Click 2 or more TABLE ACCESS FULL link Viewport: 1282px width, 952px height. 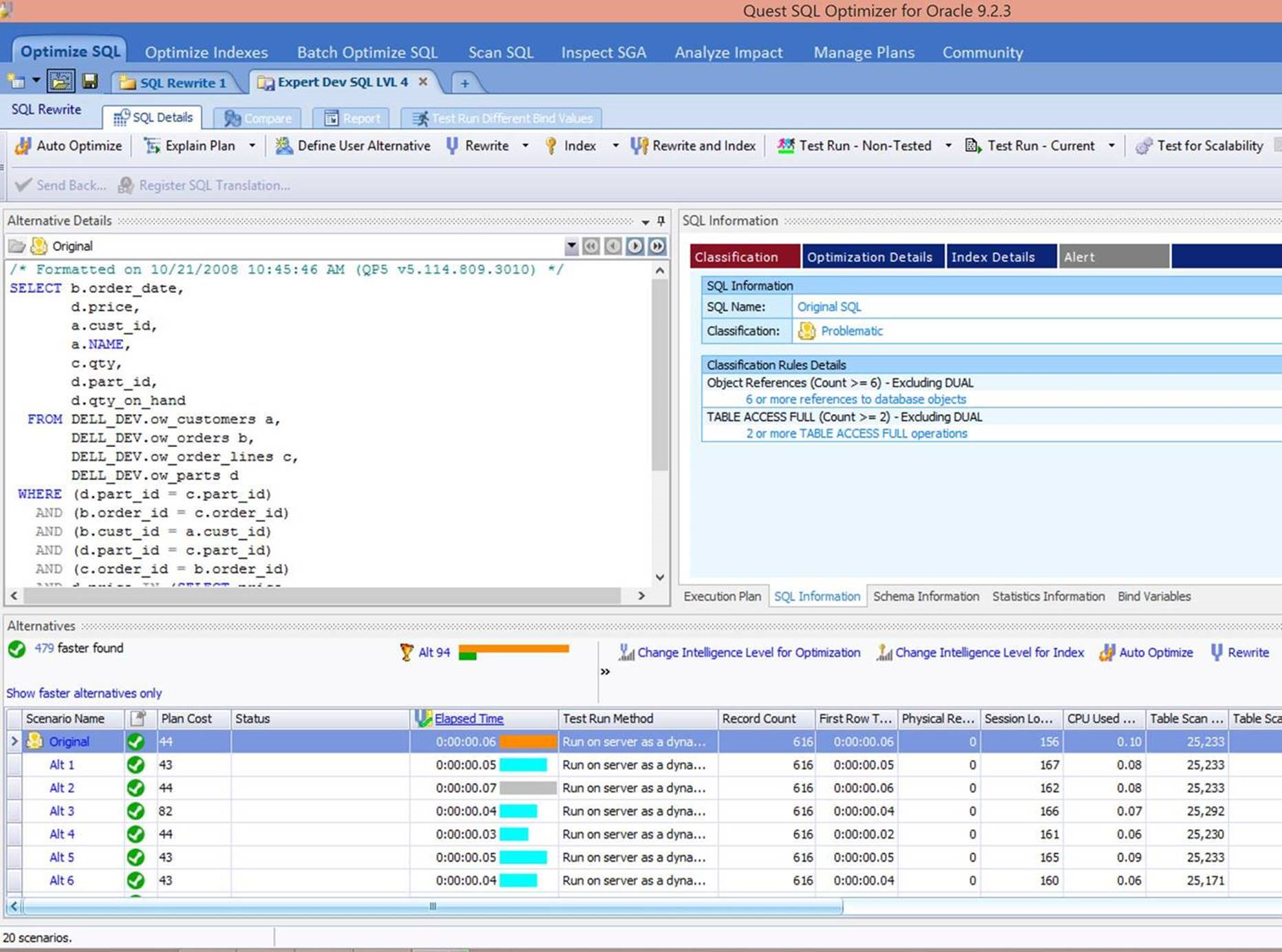(857, 433)
